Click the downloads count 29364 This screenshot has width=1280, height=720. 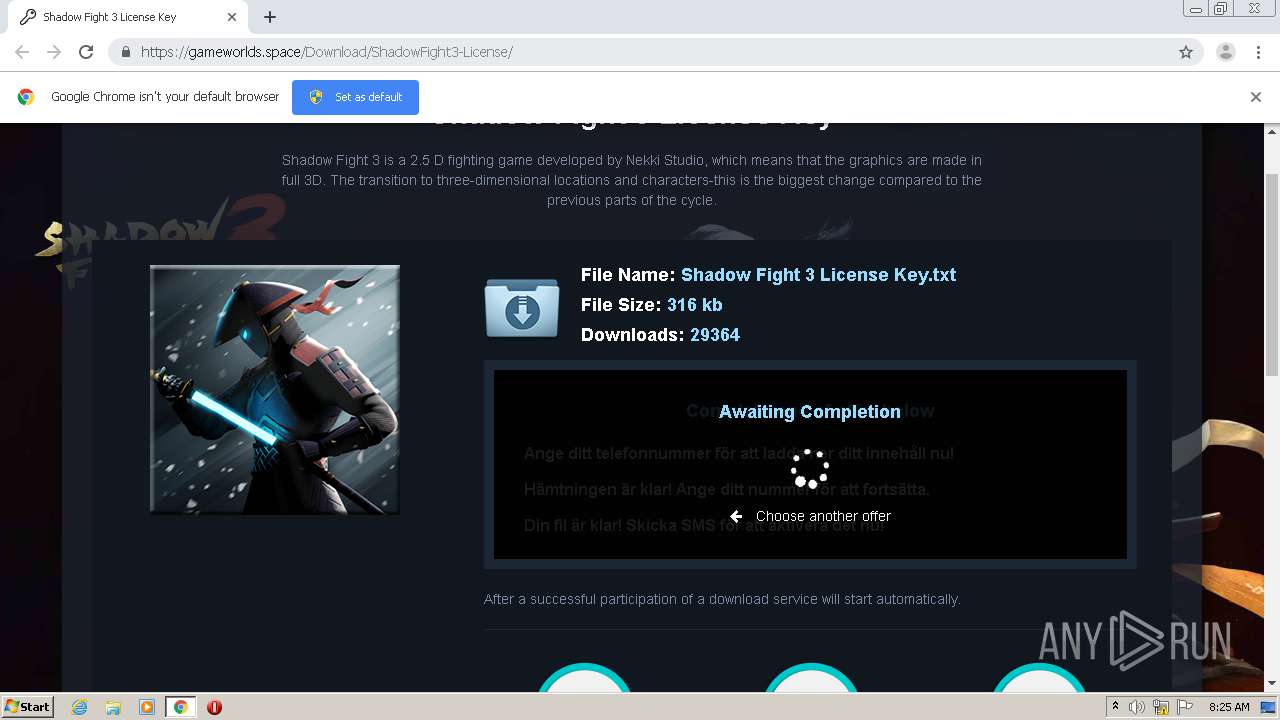point(715,335)
